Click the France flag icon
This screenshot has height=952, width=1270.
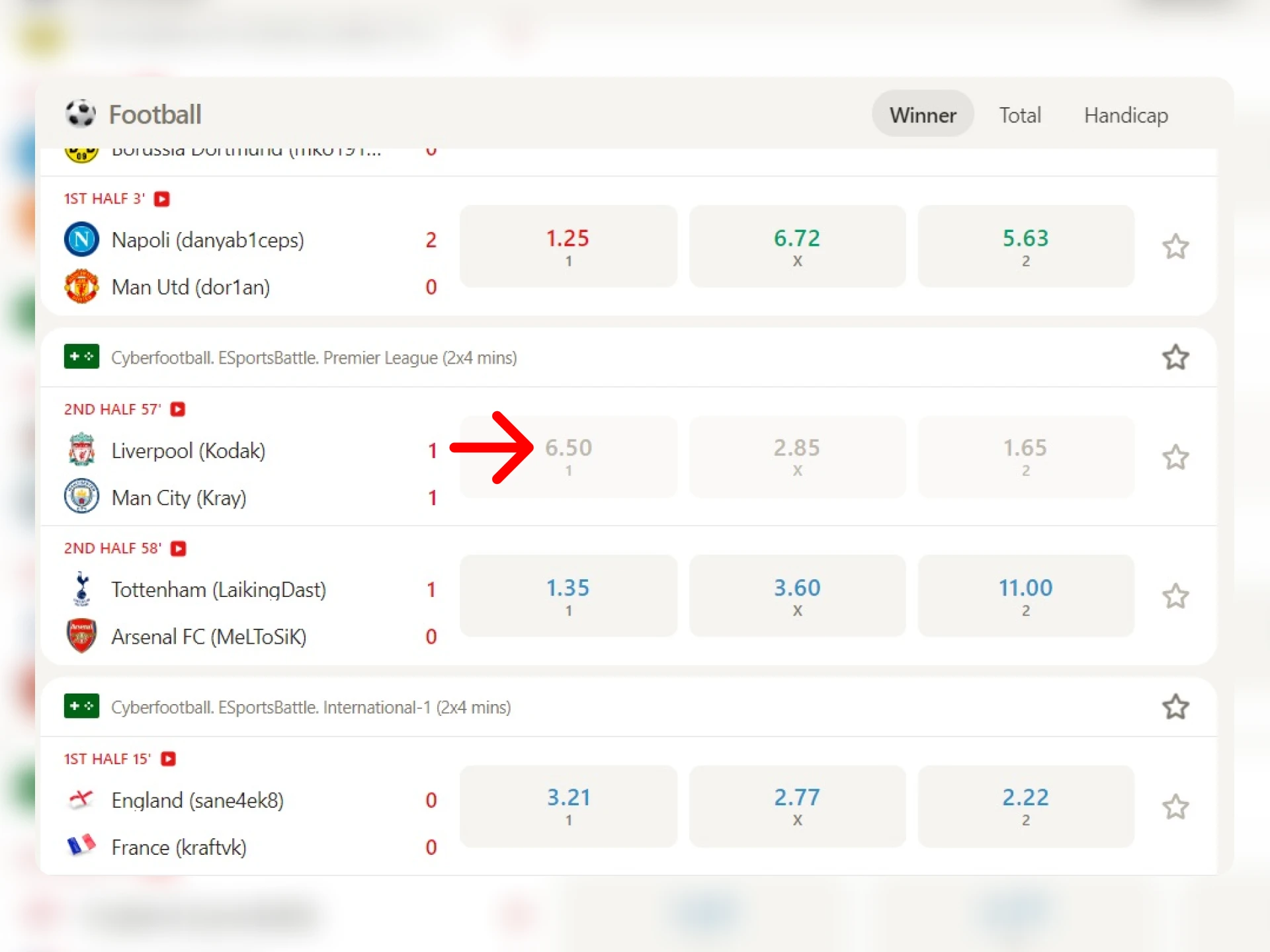click(x=81, y=847)
